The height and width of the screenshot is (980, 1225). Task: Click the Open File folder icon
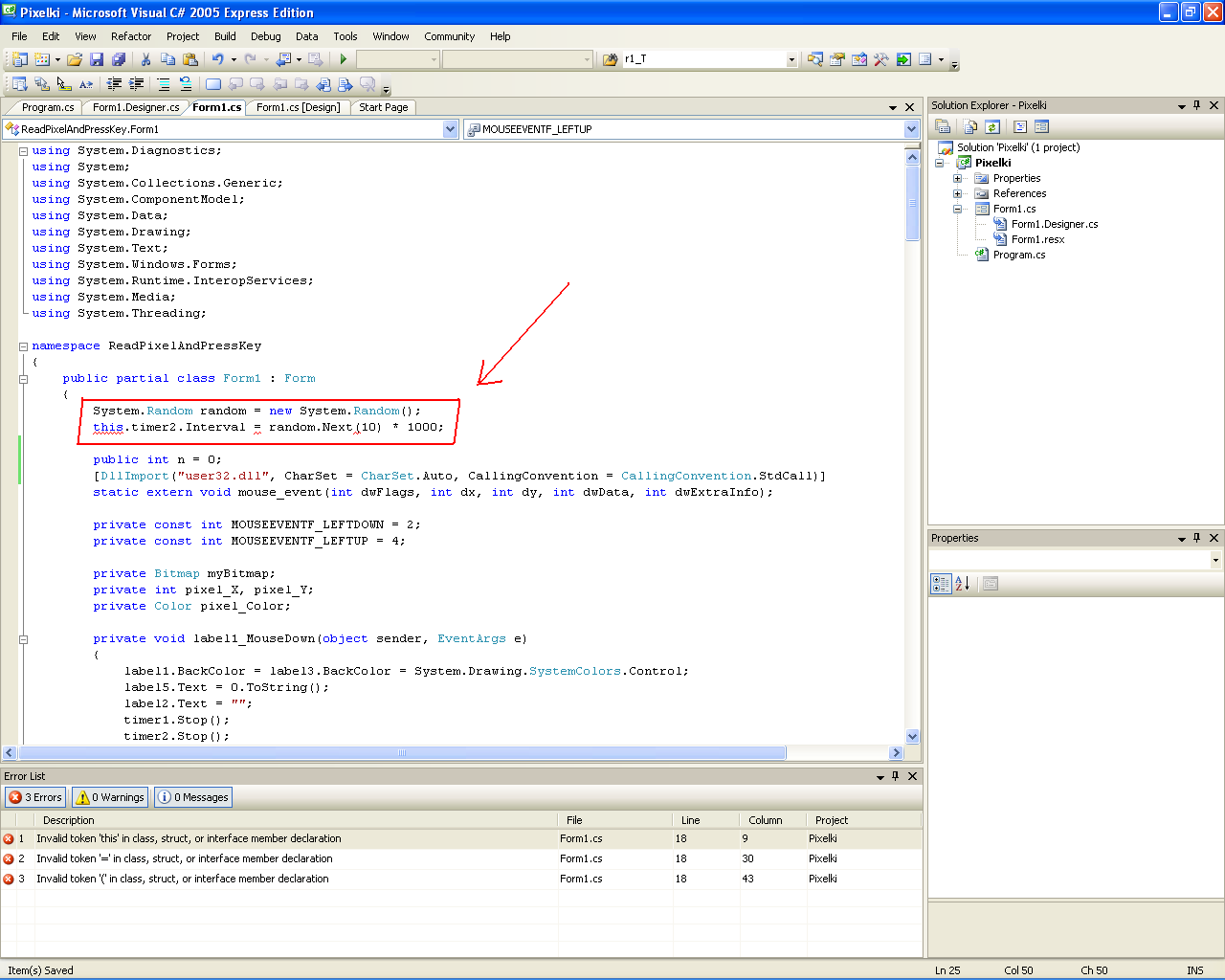click(75, 59)
